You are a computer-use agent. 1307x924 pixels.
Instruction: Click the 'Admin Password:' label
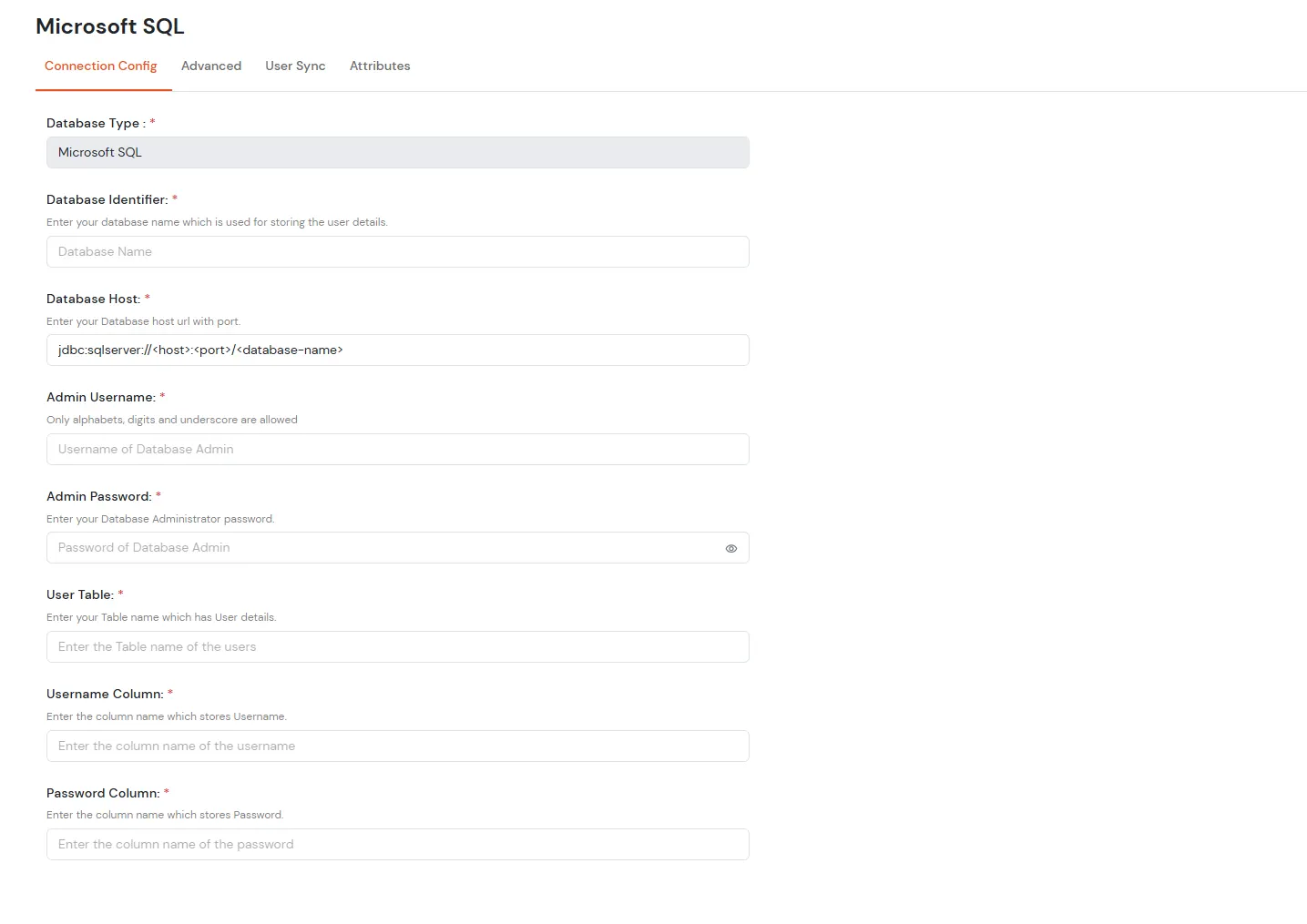pyautogui.click(x=99, y=496)
